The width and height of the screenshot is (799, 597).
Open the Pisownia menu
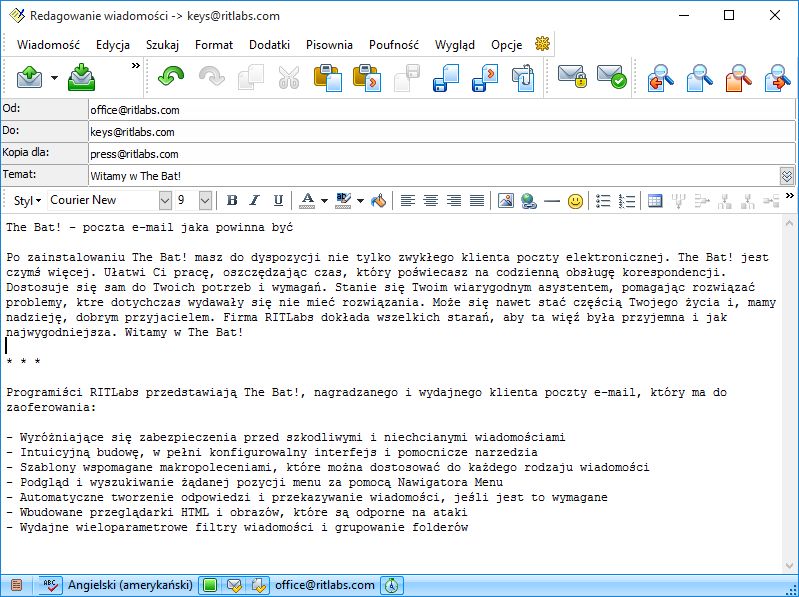click(x=329, y=45)
